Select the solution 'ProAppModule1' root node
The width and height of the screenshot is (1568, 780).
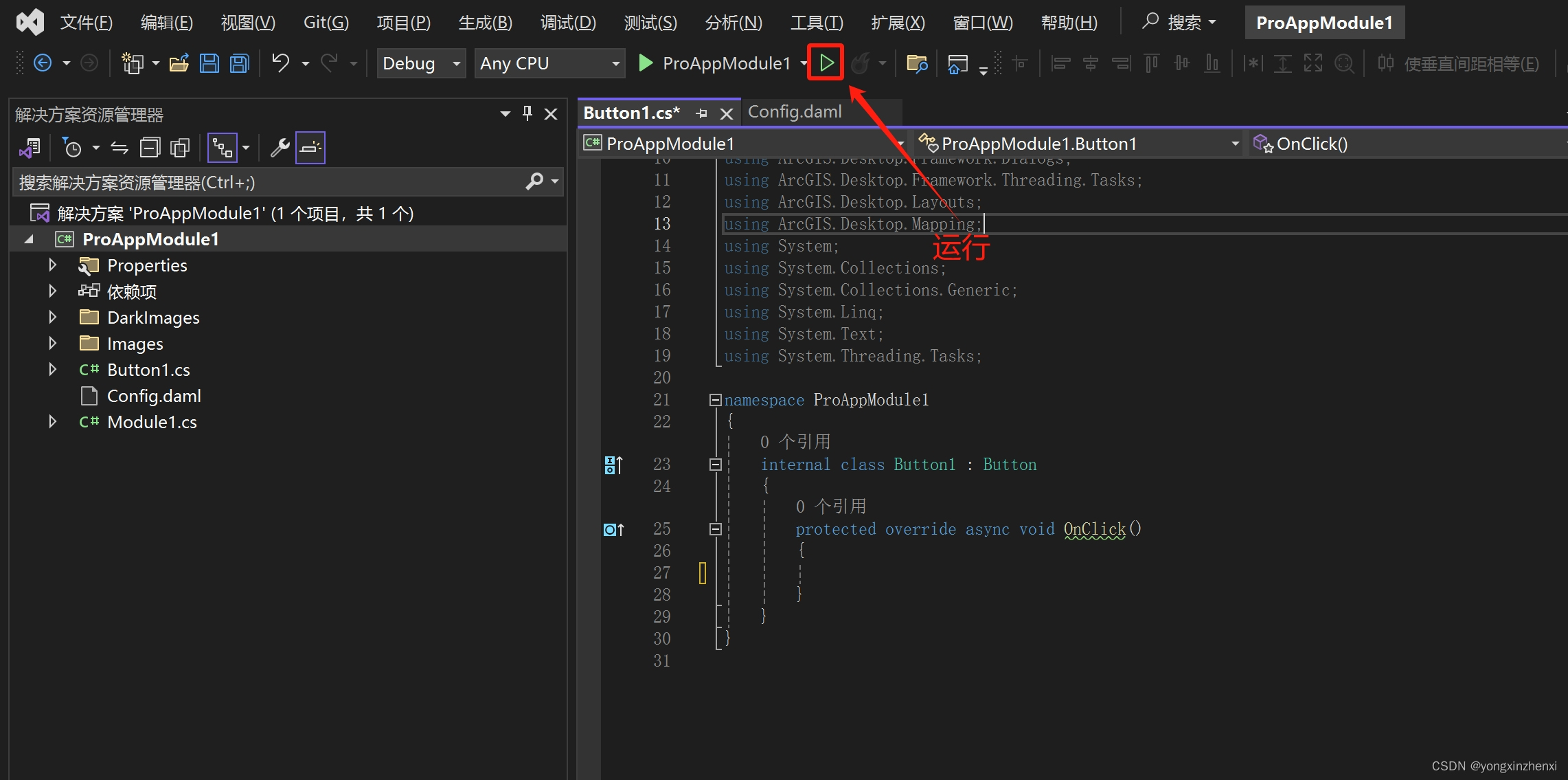coord(235,213)
